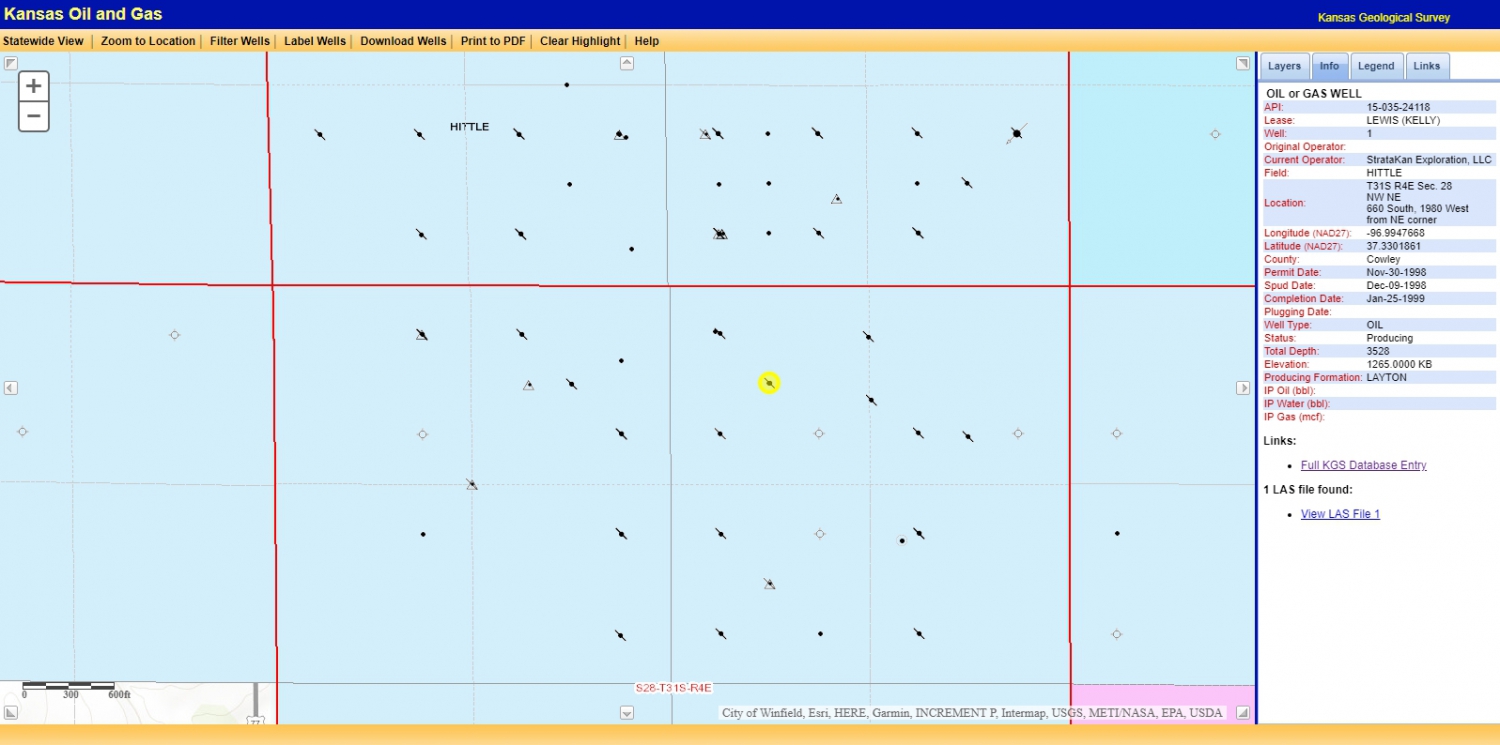Image resolution: width=1500 pixels, height=745 pixels.
Task: Choose Zoom to Location
Action: point(148,41)
